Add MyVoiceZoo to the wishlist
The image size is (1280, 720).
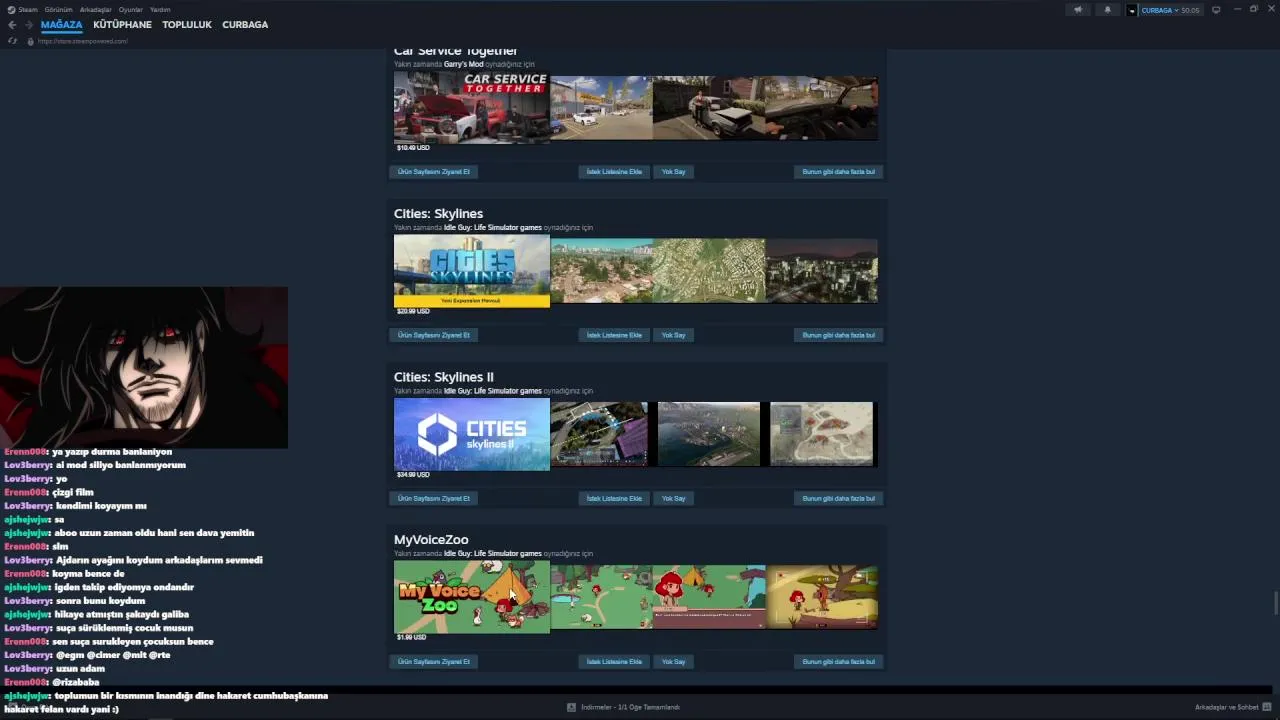click(x=614, y=661)
